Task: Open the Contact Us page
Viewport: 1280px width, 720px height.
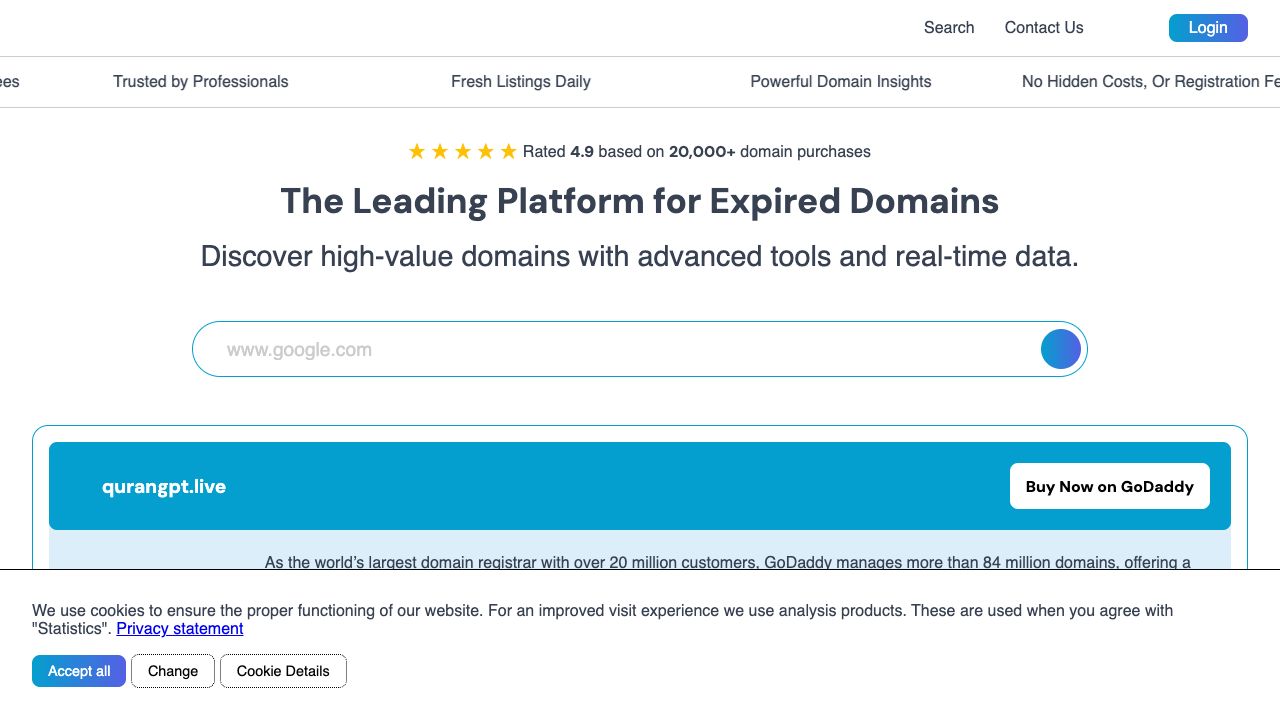Action: (1043, 28)
